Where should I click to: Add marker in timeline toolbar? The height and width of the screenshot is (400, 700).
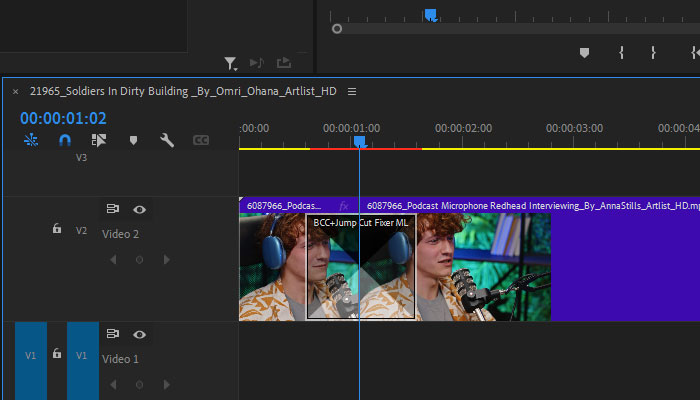[133, 141]
